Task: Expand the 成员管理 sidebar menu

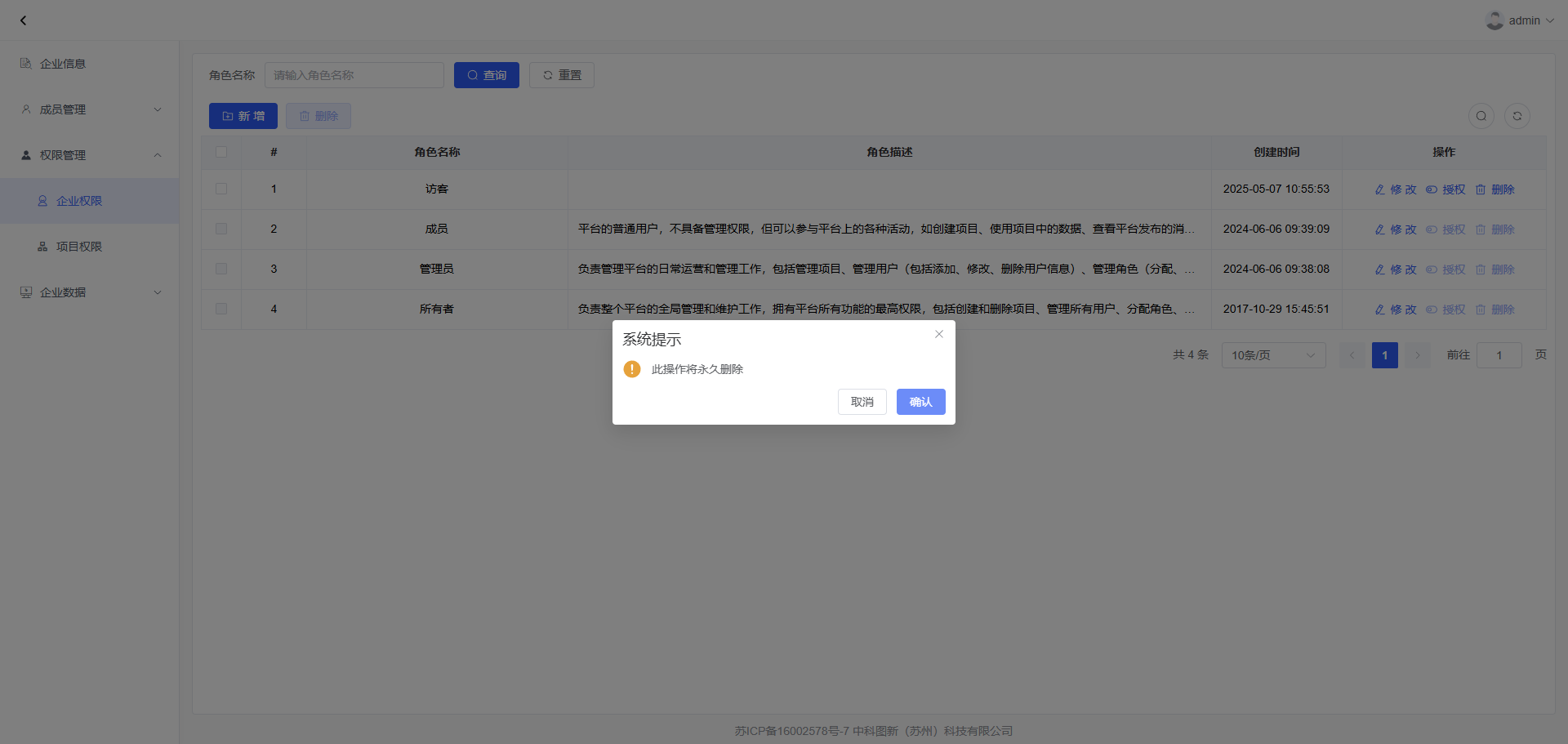Action: (90, 109)
